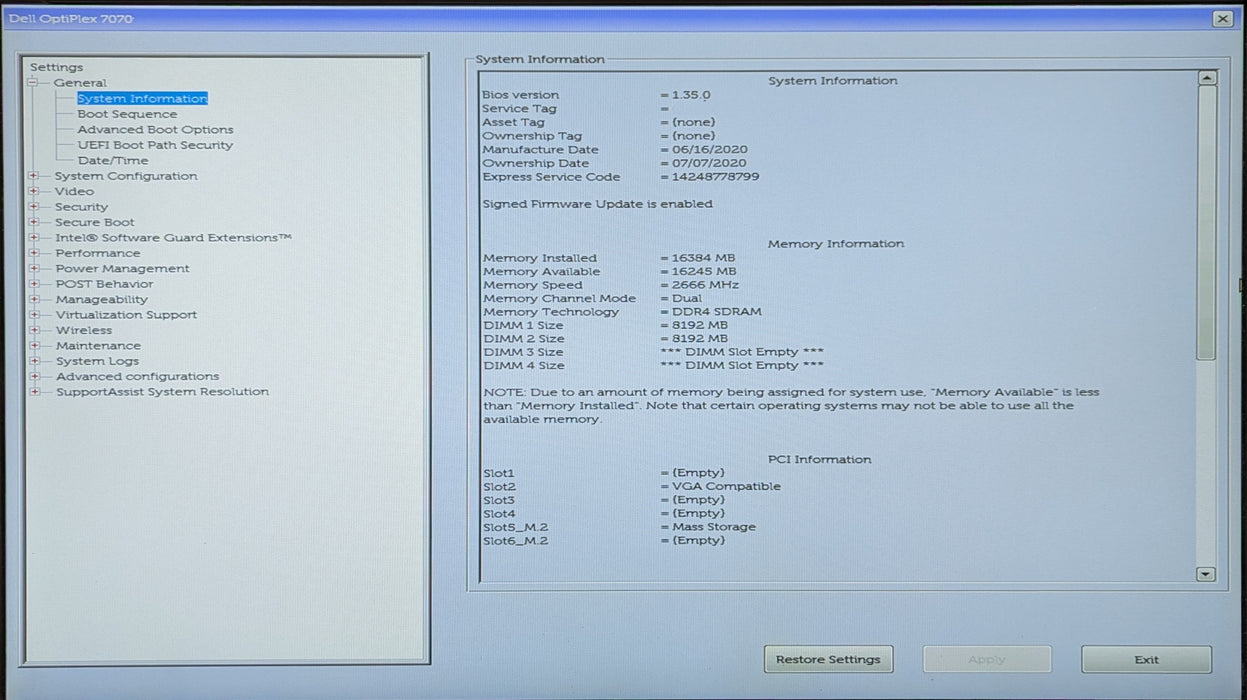Select the Virtualization Support label
The height and width of the screenshot is (700, 1247).
[126, 315]
